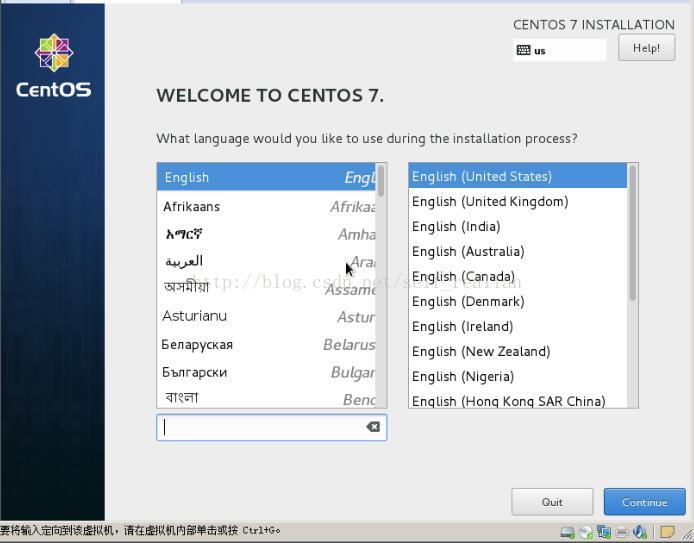Select the Assamese language row
694x543 pixels.
pyautogui.click(x=266, y=289)
